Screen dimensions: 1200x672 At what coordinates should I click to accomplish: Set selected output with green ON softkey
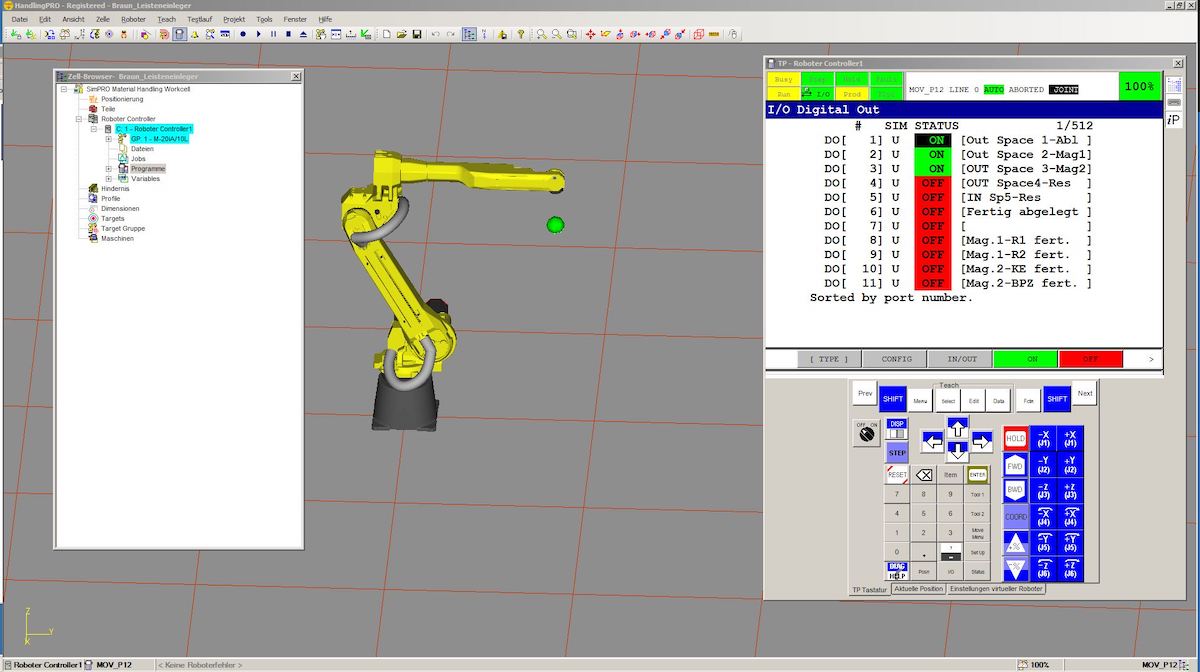point(1025,359)
